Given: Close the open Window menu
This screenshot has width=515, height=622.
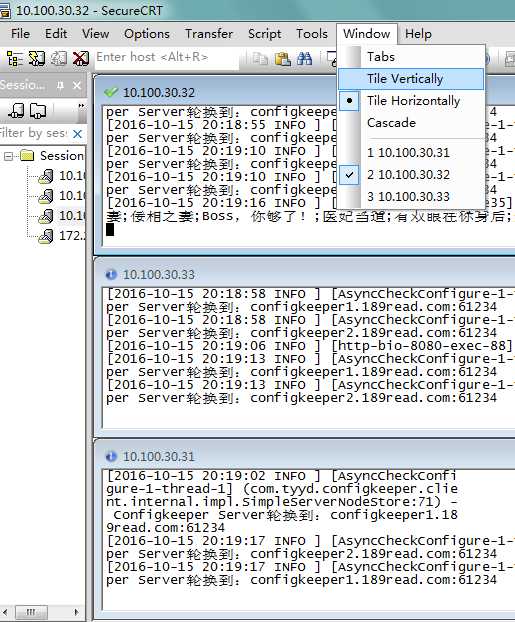Looking at the screenshot, I should click(367, 34).
